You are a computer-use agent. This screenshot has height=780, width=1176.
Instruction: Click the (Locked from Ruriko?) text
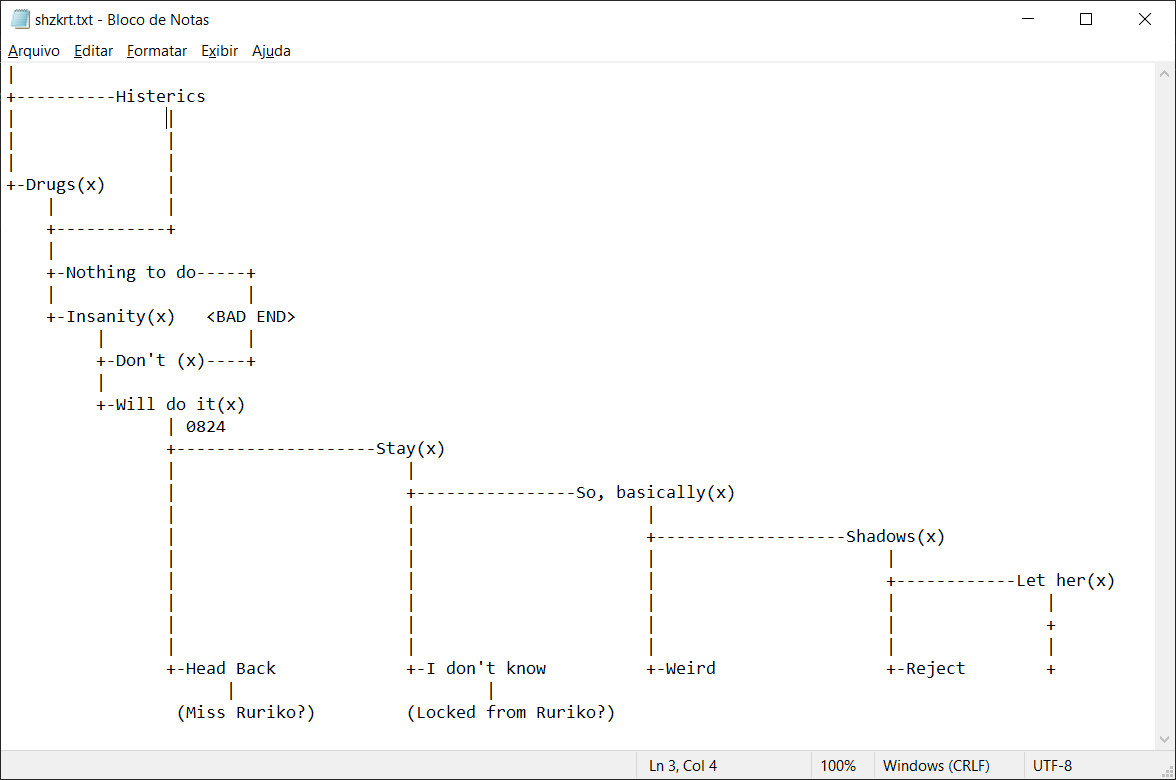[x=511, y=712]
